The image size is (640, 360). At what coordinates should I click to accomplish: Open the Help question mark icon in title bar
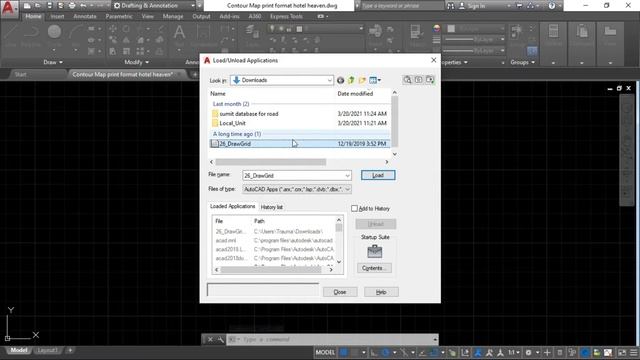click(x=552, y=6)
